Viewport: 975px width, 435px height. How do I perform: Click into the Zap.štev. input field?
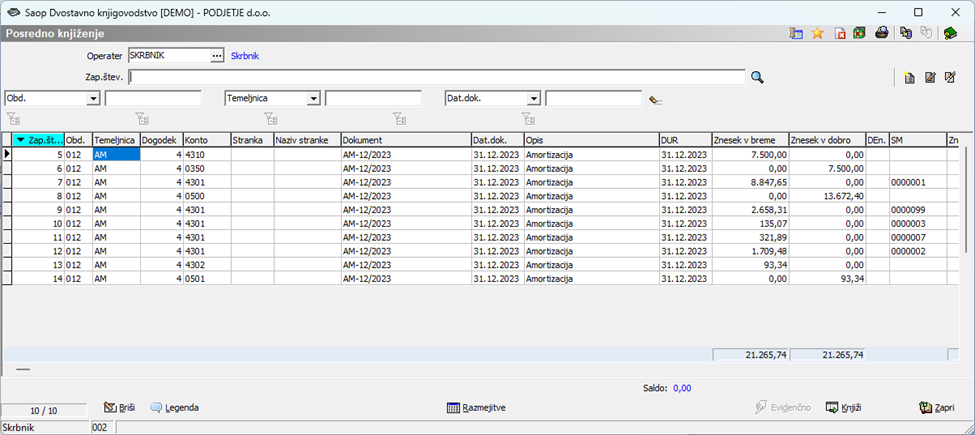pos(437,77)
